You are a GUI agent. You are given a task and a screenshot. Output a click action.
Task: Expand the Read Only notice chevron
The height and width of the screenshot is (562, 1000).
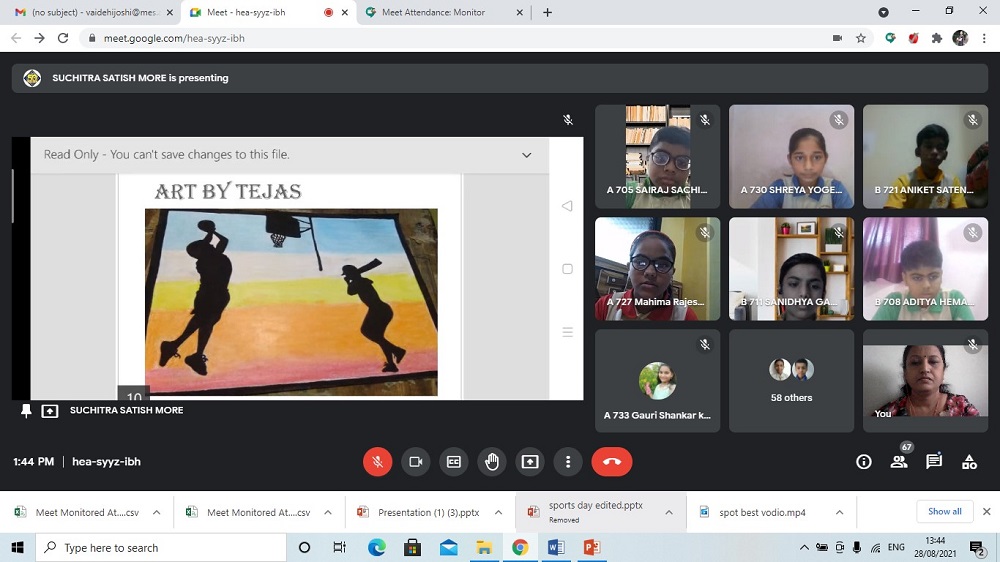click(527, 155)
